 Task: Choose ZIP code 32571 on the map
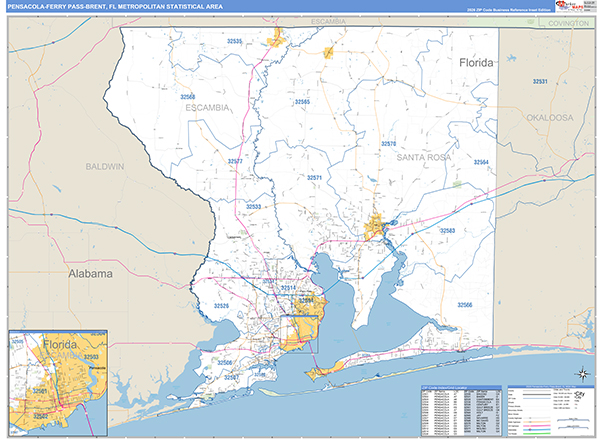[314, 177]
